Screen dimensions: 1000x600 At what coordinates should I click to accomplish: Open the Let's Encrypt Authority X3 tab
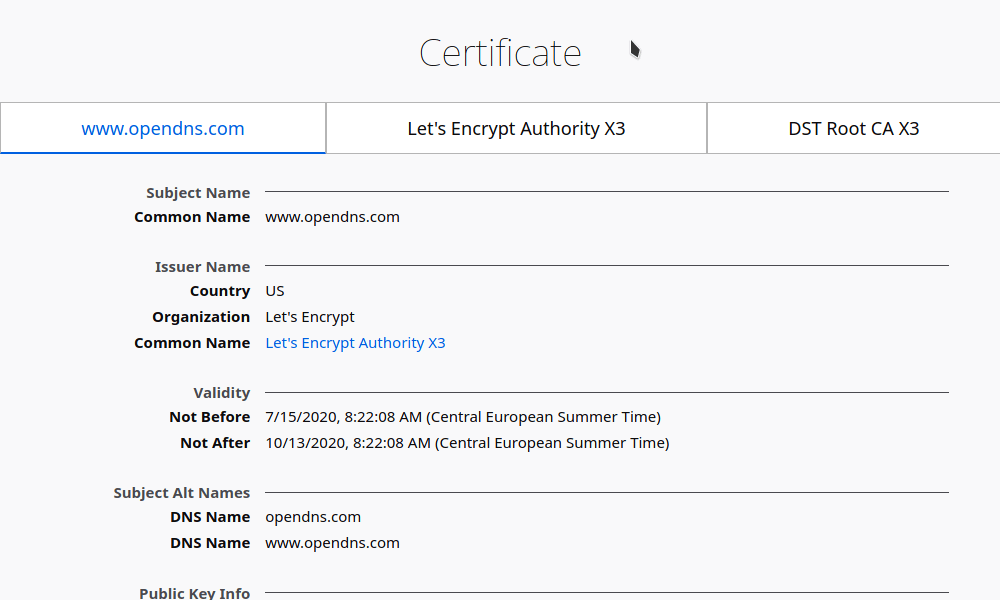point(516,128)
